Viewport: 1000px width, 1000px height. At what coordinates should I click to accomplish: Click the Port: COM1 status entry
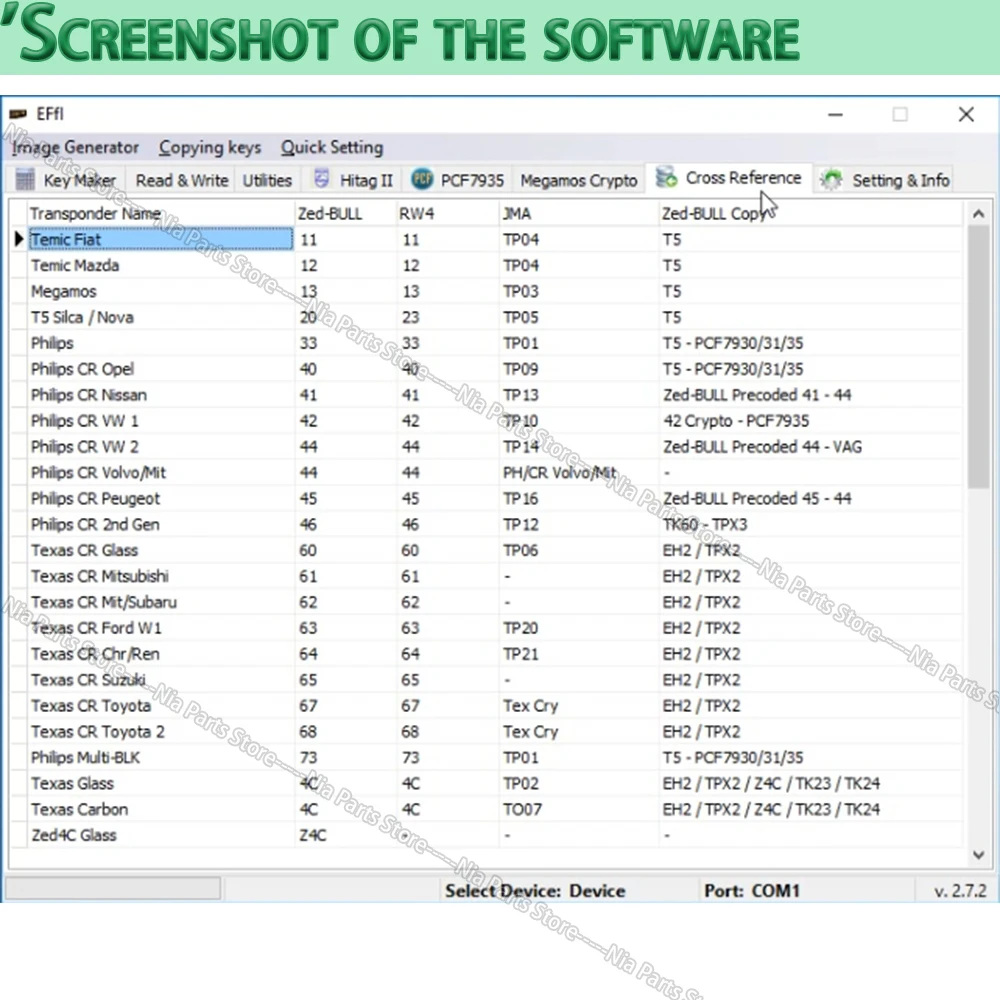tap(752, 891)
